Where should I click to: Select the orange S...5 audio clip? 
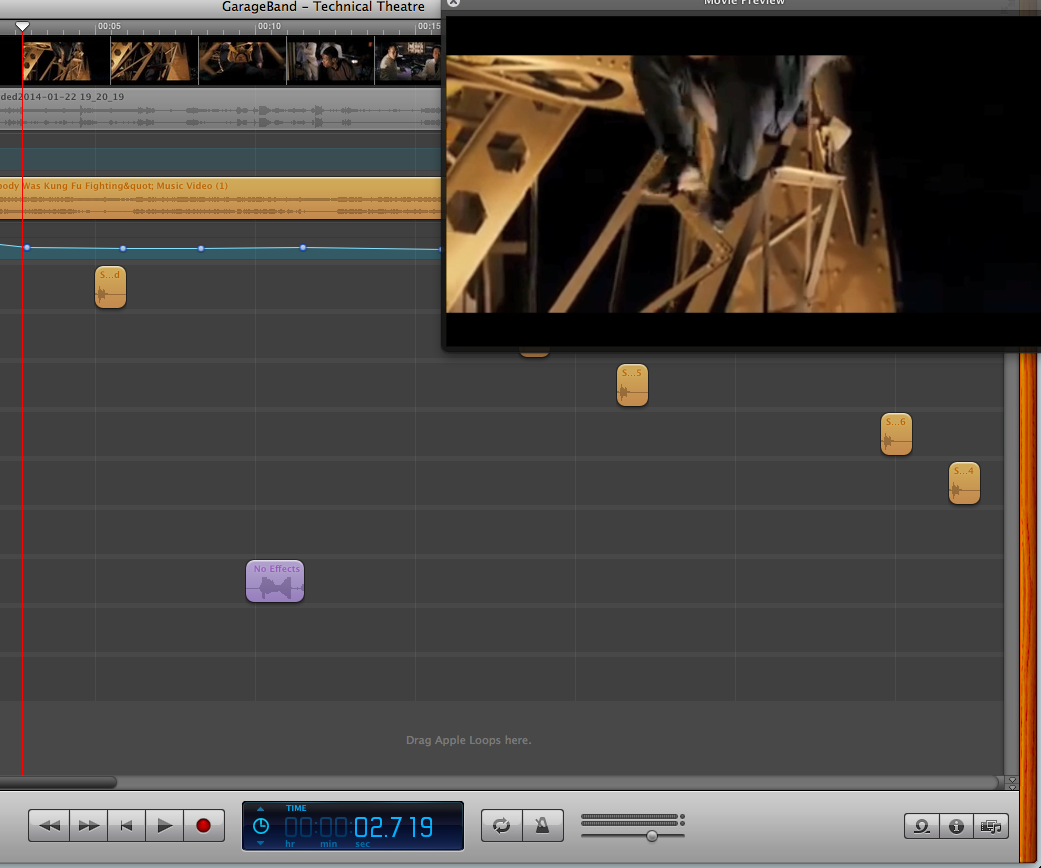coord(632,385)
